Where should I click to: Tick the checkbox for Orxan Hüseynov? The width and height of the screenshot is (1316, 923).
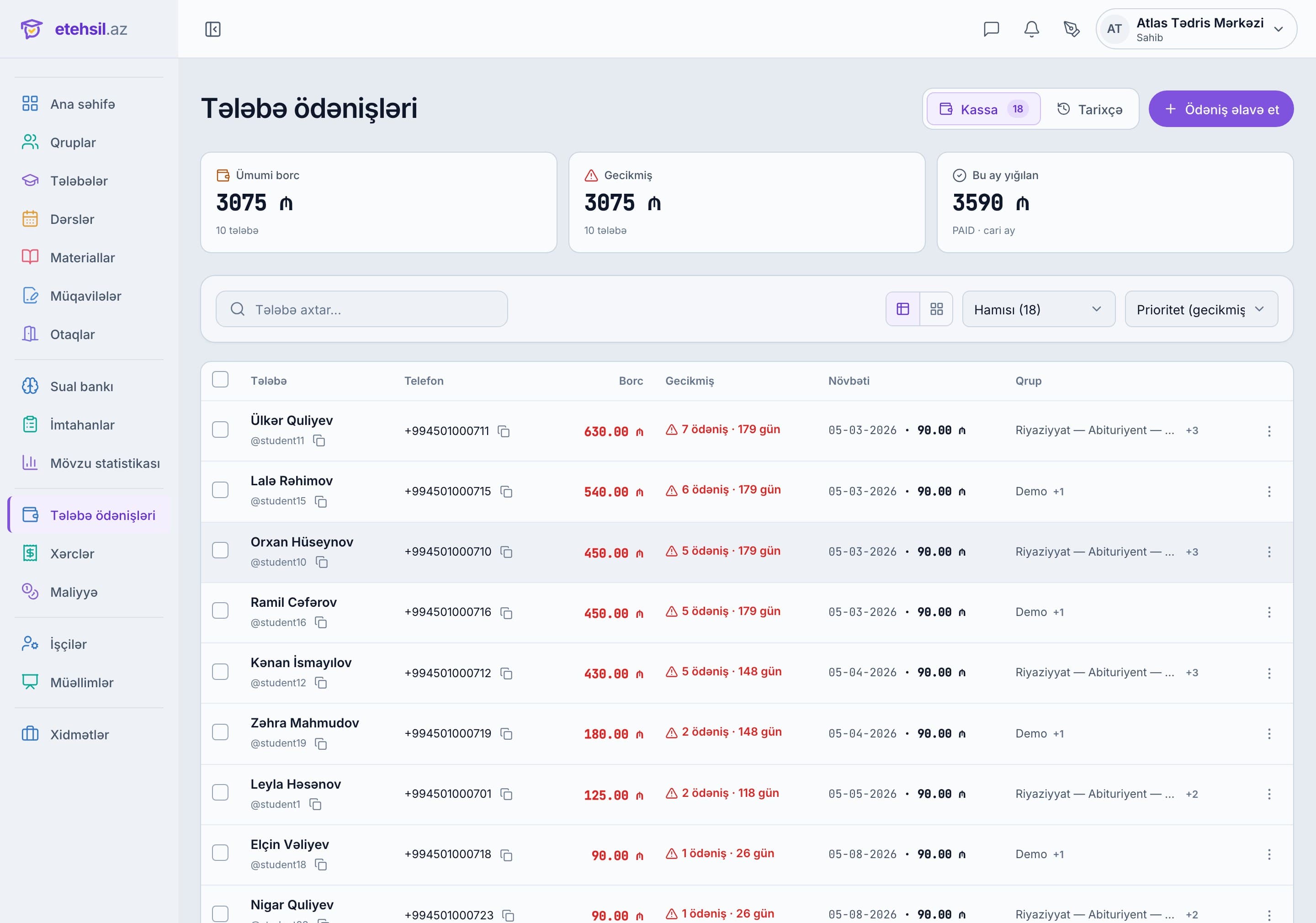pyautogui.click(x=220, y=550)
